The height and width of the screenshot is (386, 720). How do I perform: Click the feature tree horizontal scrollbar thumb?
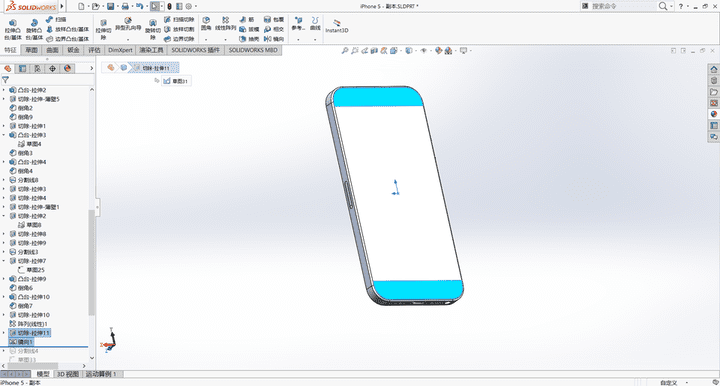(x=33, y=366)
